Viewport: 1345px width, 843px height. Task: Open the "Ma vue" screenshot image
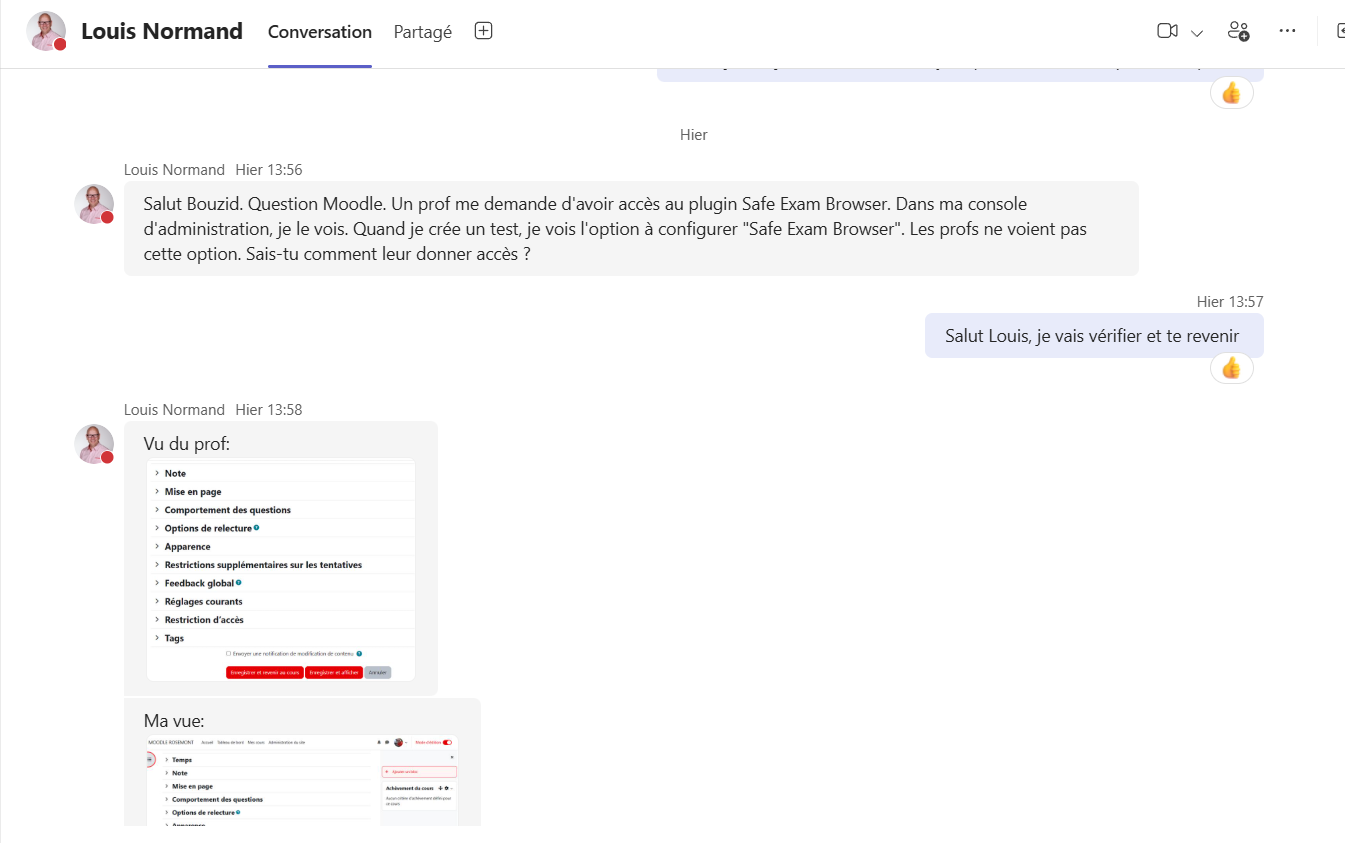pyautogui.click(x=302, y=780)
